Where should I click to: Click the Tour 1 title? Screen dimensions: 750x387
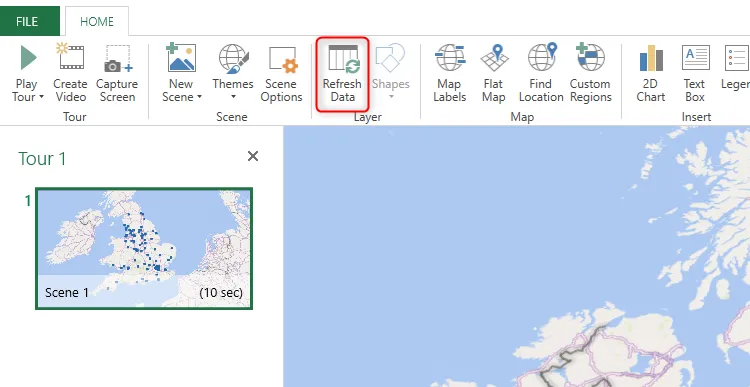[42, 158]
